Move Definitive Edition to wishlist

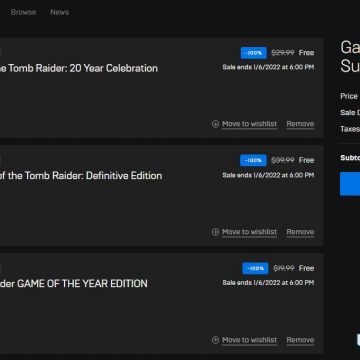pyautogui.click(x=249, y=232)
